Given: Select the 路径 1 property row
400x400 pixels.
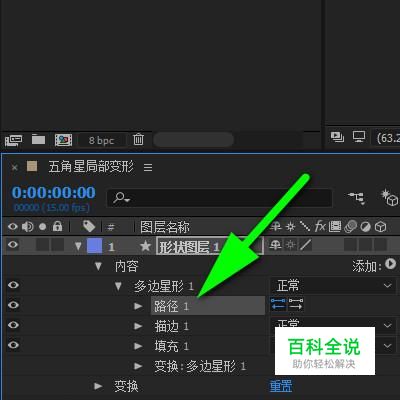Looking at the screenshot, I should coord(208,306).
